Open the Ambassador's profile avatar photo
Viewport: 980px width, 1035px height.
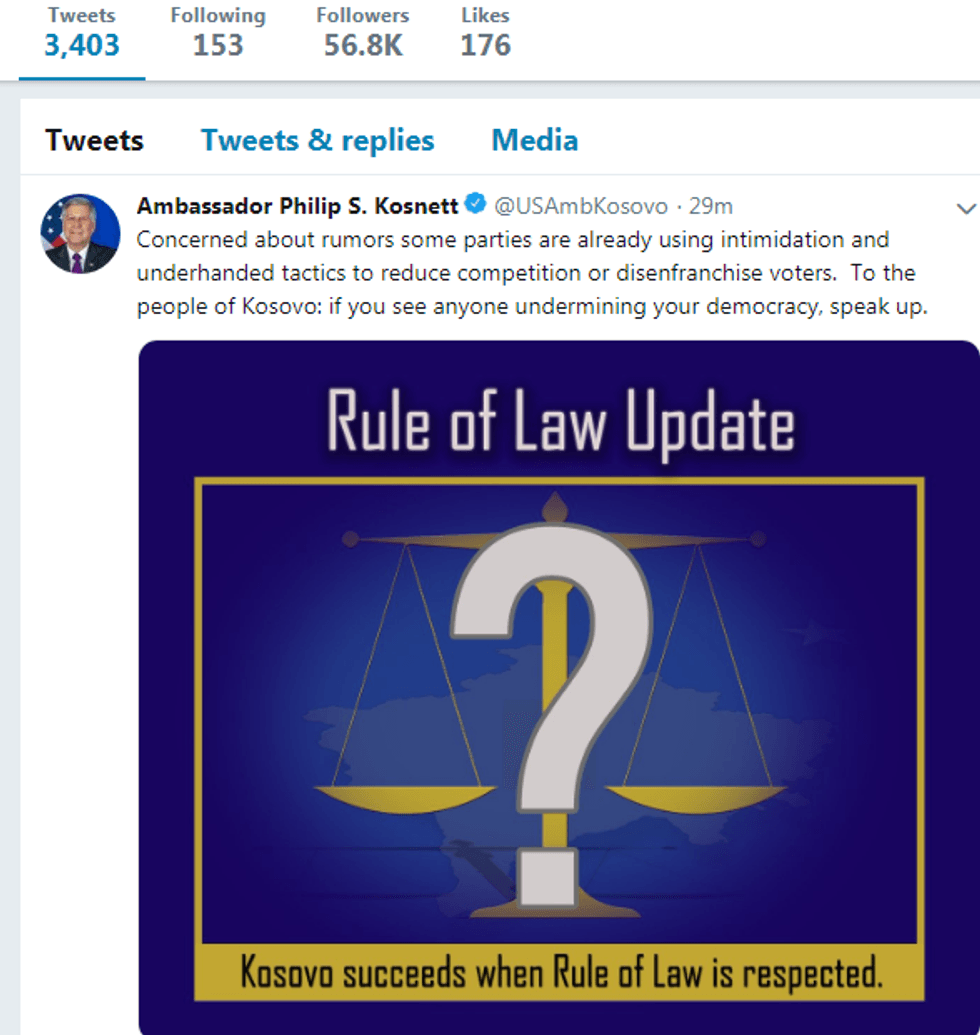tap(81, 234)
